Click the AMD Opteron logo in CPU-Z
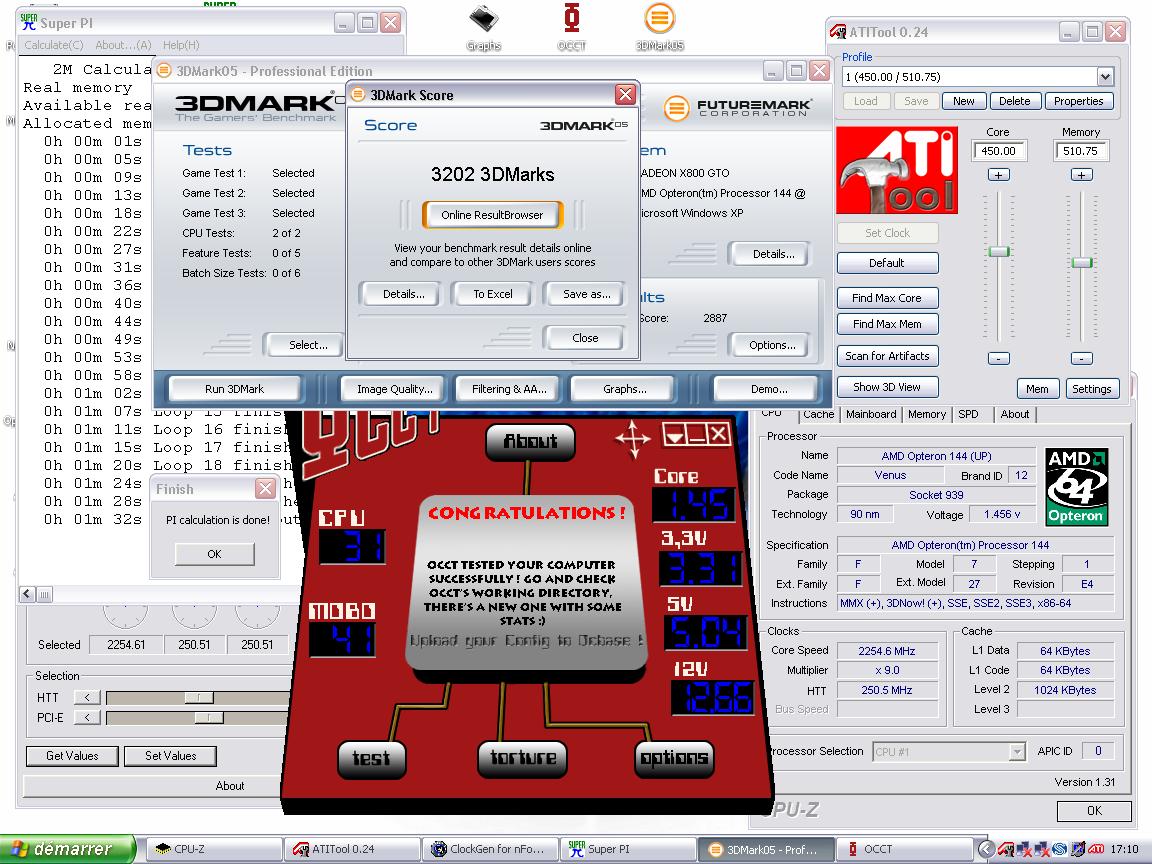 [x=1076, y=486]
